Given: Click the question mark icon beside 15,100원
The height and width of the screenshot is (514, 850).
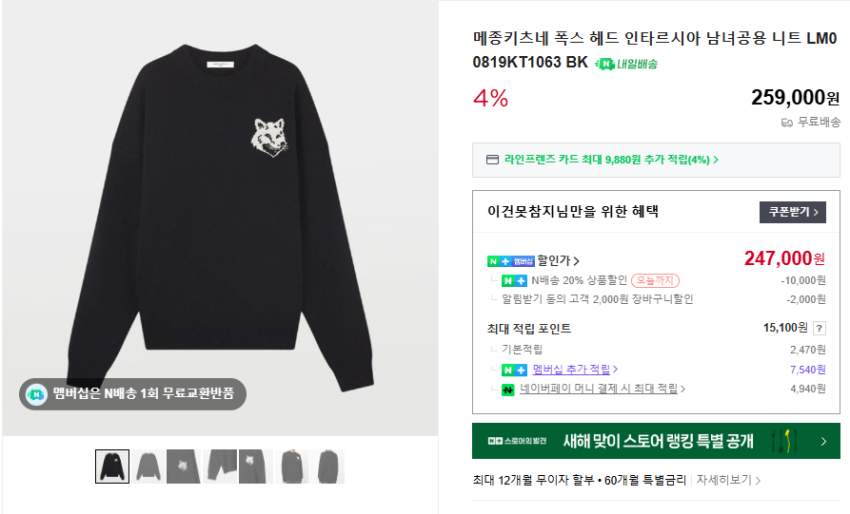Looking at the screenshot, I should click(819, 327).
